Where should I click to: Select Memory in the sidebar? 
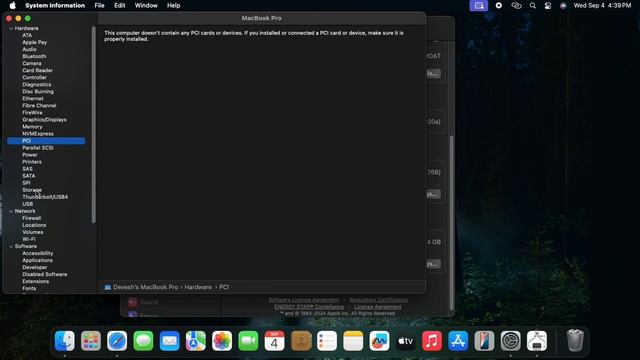(32, 127)
